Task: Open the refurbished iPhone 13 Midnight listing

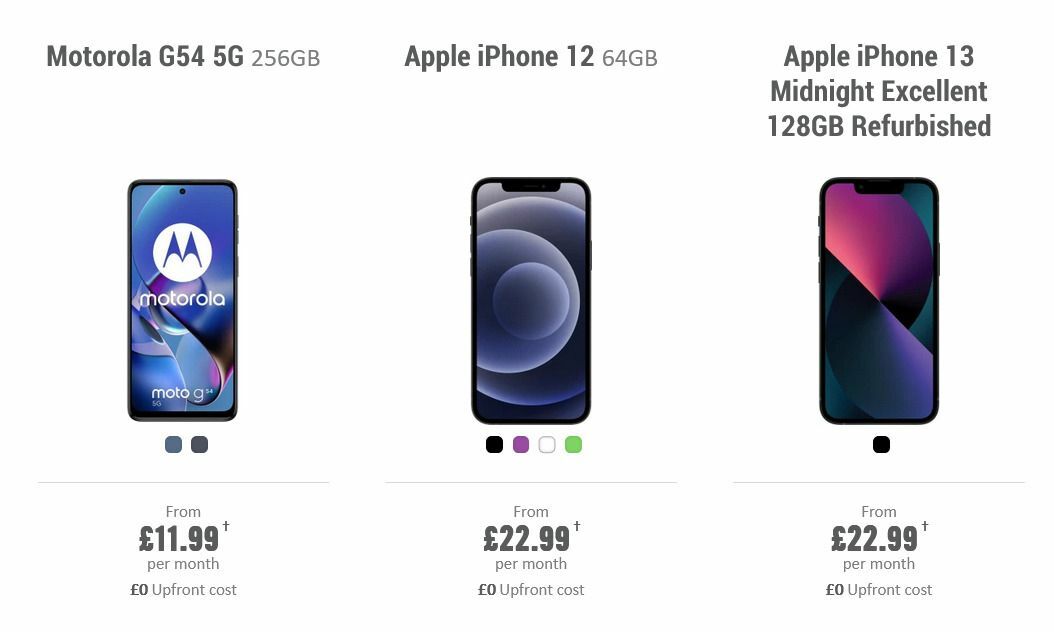Action: coord(879,91)
